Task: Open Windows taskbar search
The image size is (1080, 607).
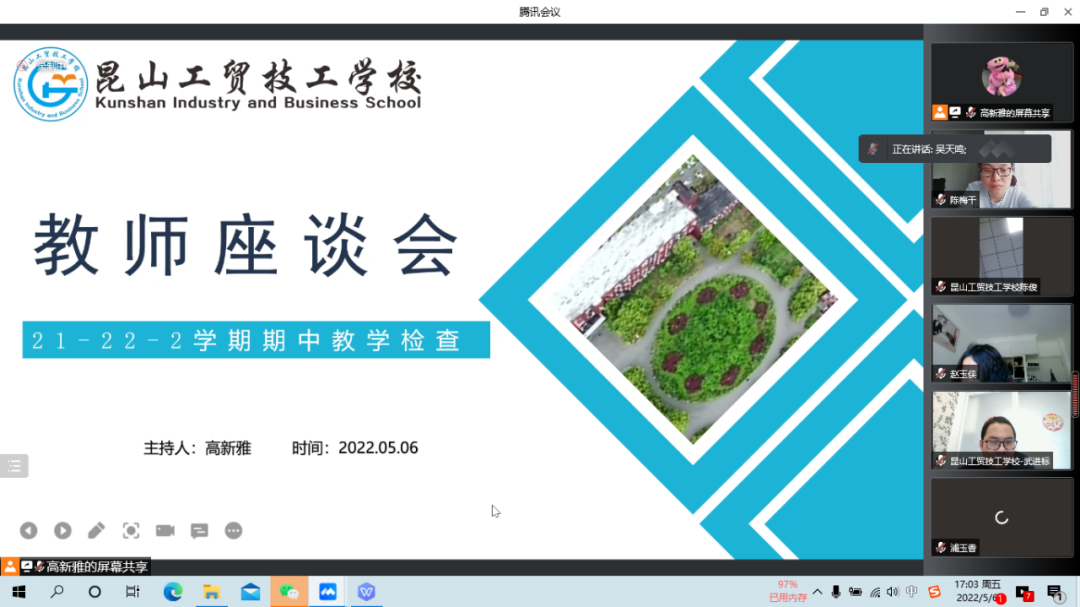Action: pyautogui.click(x=57, y=592)
